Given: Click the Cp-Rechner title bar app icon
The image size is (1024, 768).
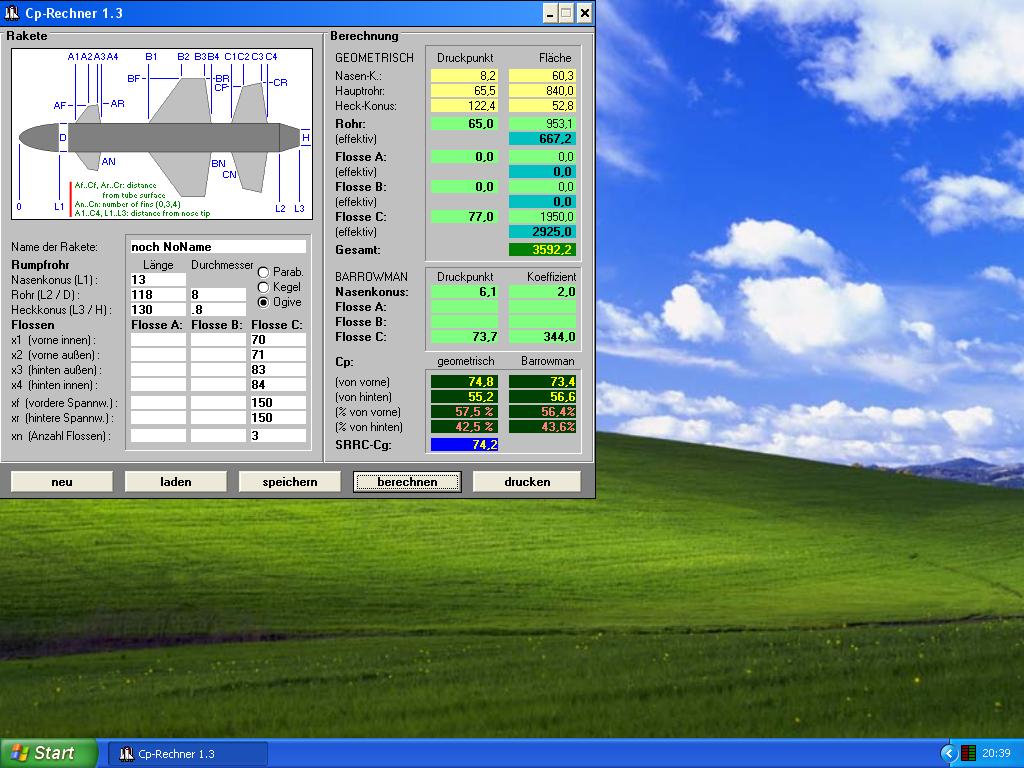Looking at the screenshot, I should pyautogui.click(x=12, y=12).
